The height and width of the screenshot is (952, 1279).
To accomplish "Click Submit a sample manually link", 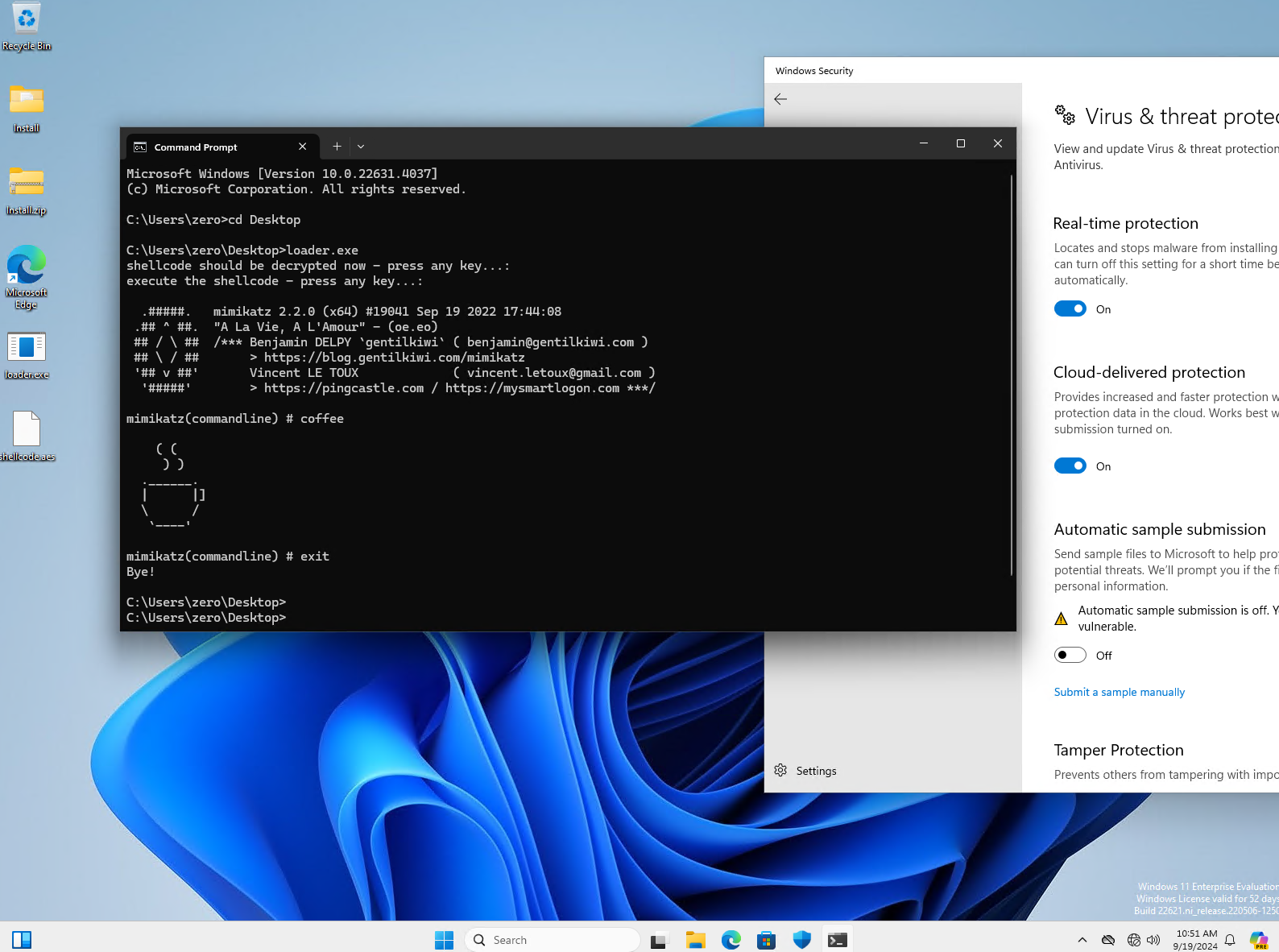I will [1119, 693].
